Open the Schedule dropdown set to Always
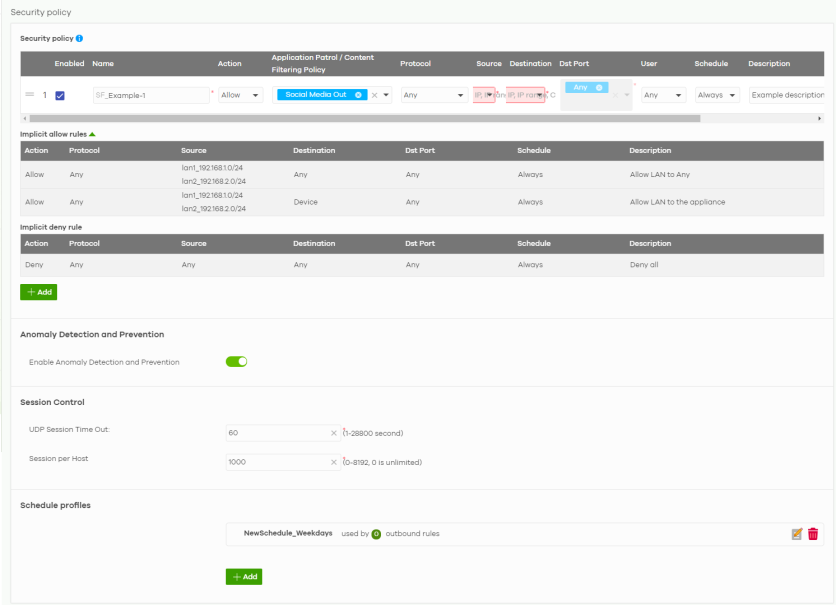 (x=717, y=96)
